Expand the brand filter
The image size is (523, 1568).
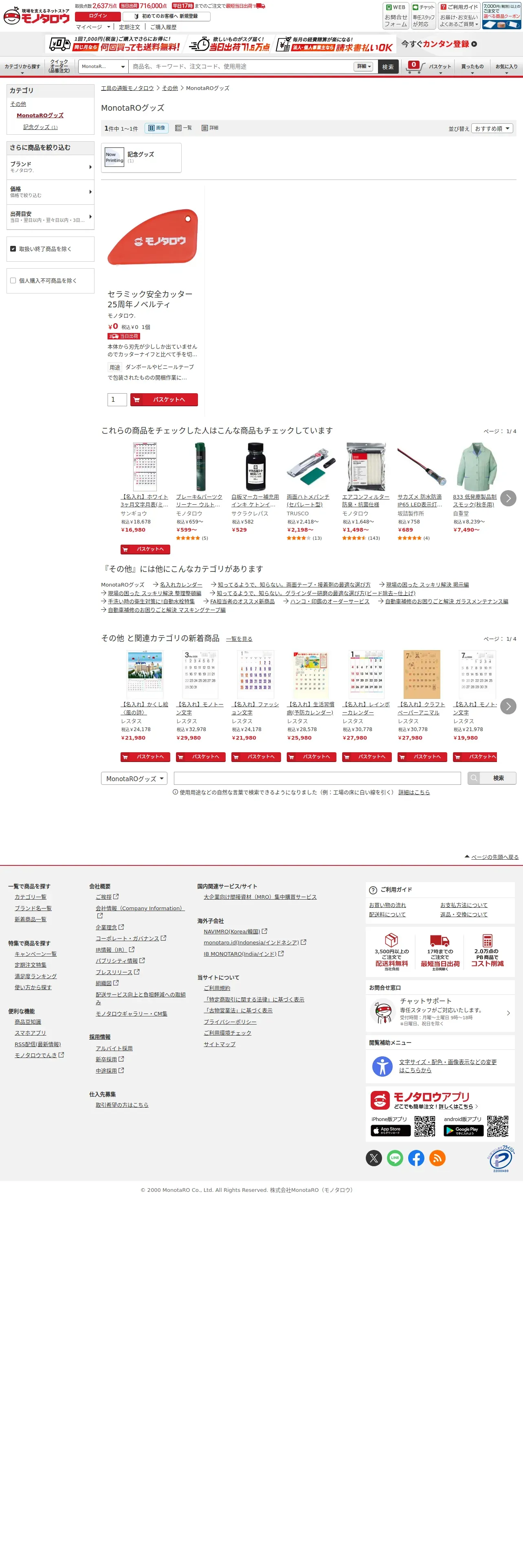pyautogui.click(x=50, y=167)
